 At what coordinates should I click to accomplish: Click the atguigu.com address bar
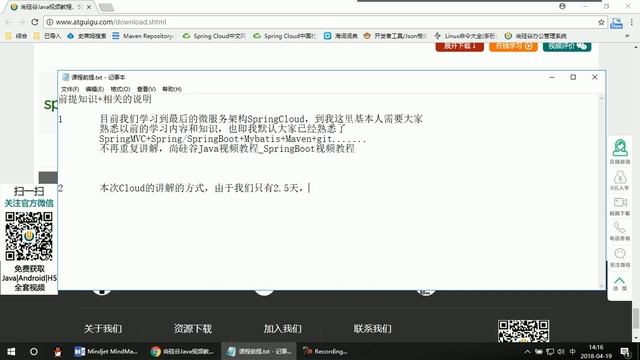pos(320,22)
